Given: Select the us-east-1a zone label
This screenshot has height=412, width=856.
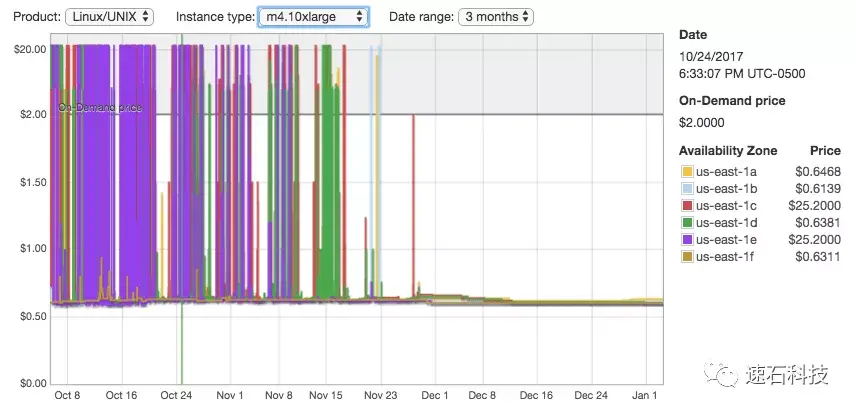Looking at the screenshot, I should click(726, 172).
